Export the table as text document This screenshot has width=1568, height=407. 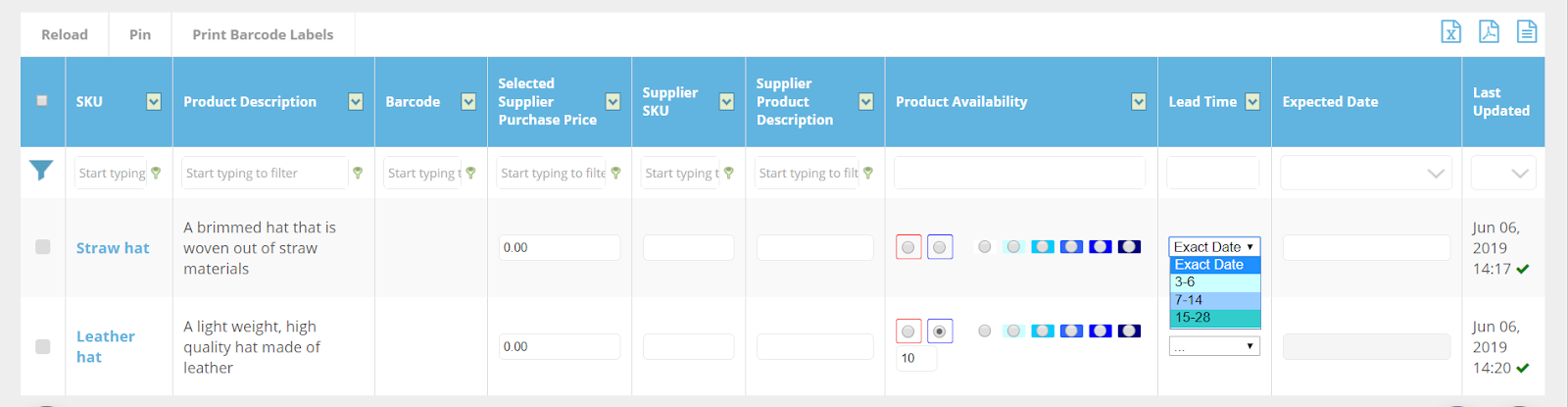click(x=1526, y=32)
